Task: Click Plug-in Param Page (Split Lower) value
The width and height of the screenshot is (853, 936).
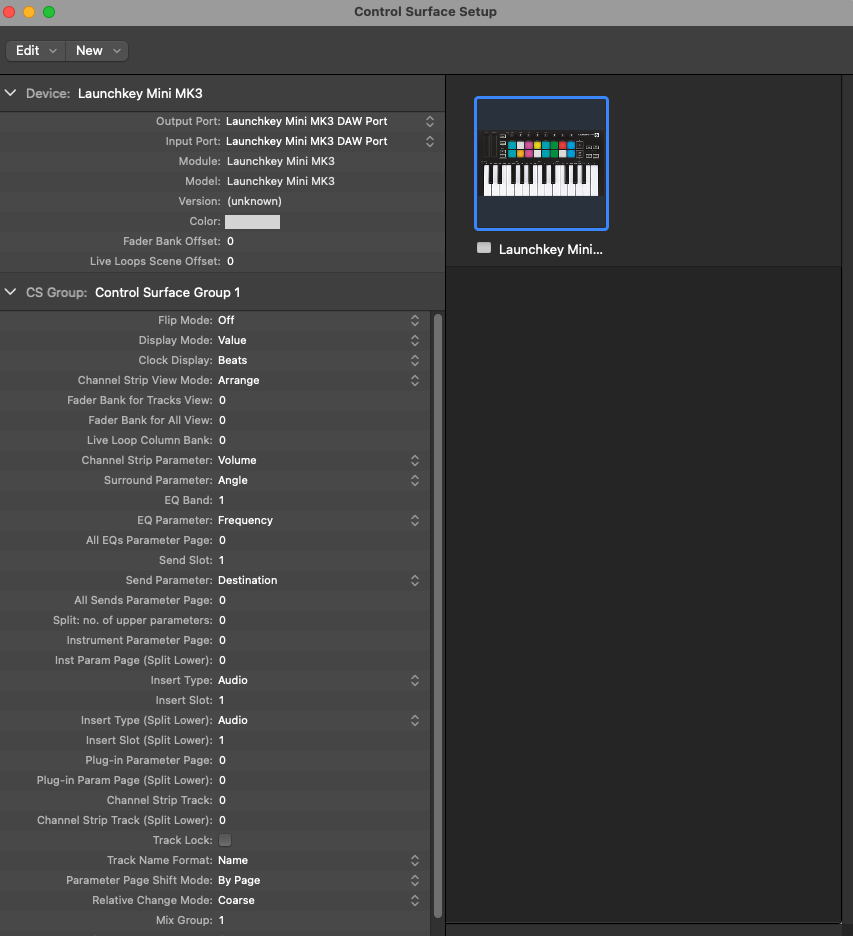Action: pyautogui.click(x=222, y=780)
